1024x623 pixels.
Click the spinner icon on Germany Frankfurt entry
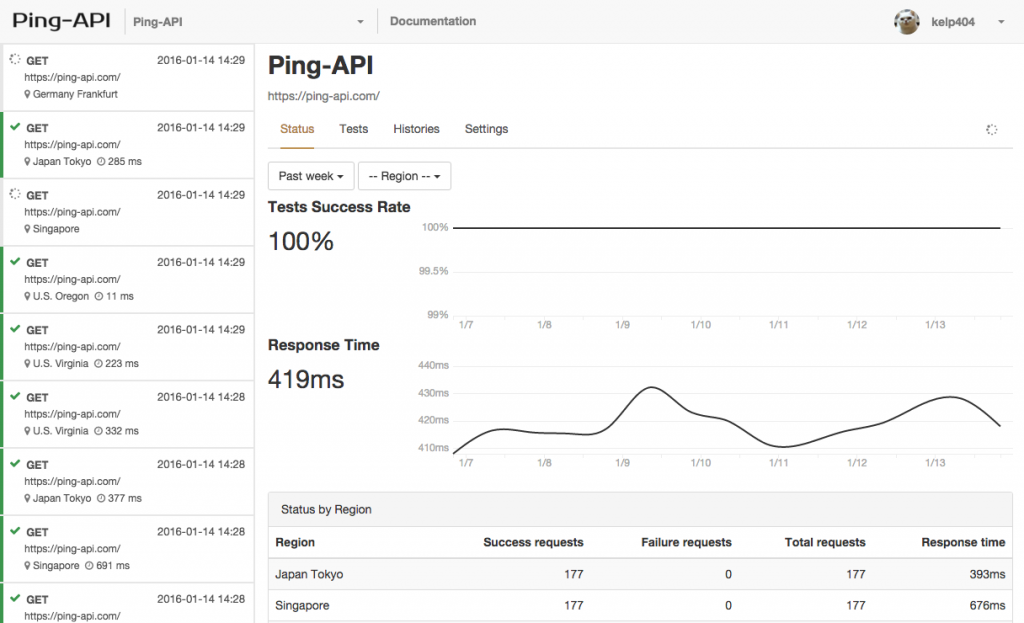coord(15,60)
